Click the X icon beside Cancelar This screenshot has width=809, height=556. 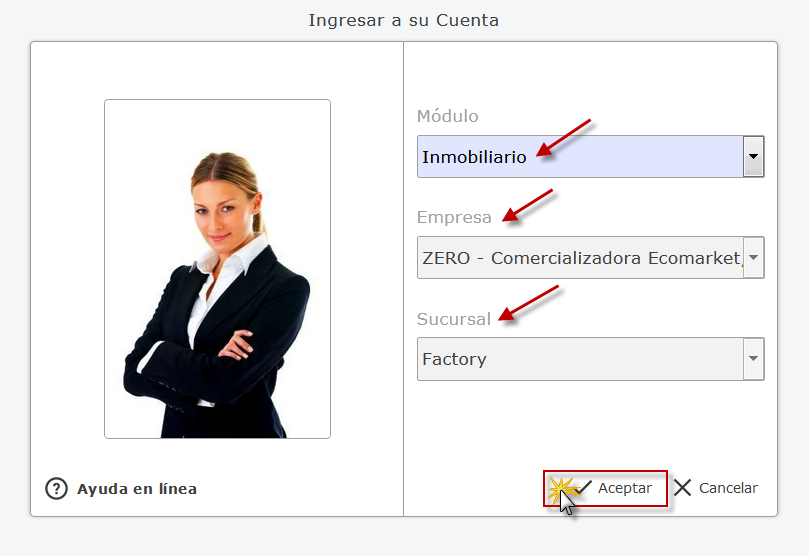point(682,487)
